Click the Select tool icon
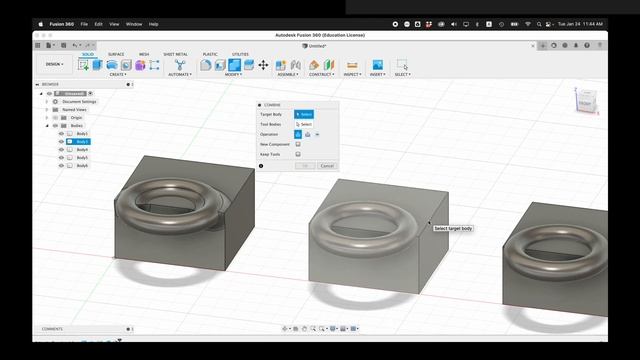This screenshot has width=640, height=360. tap(402, 64)
